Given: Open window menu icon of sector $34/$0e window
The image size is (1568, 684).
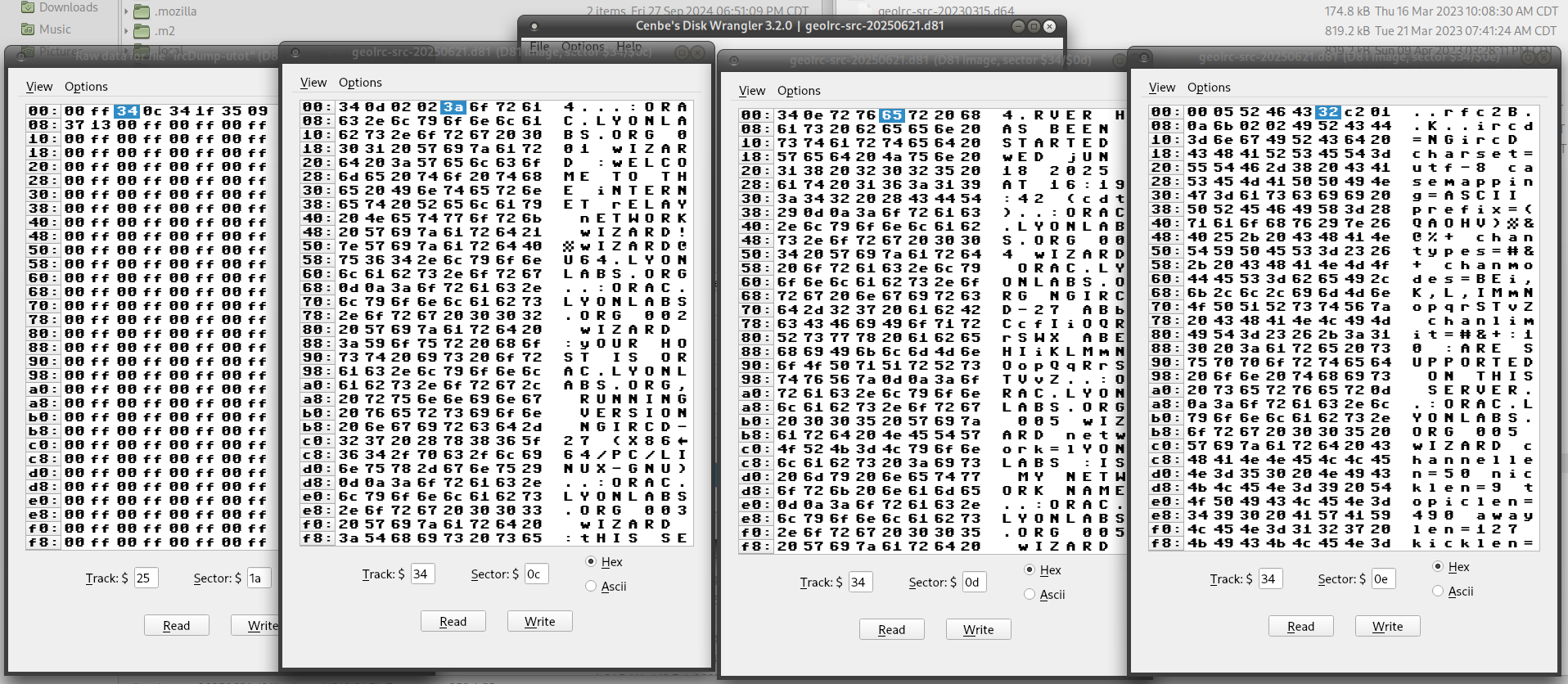Looking at the screenshot, I should pyautogui.click(x=1143, y=57).
